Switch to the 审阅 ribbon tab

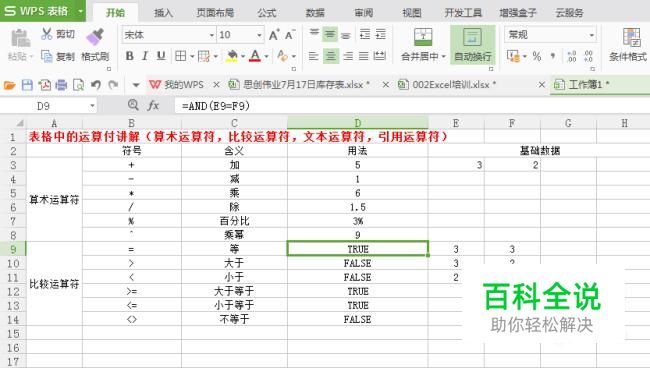(x=364, y=13)
